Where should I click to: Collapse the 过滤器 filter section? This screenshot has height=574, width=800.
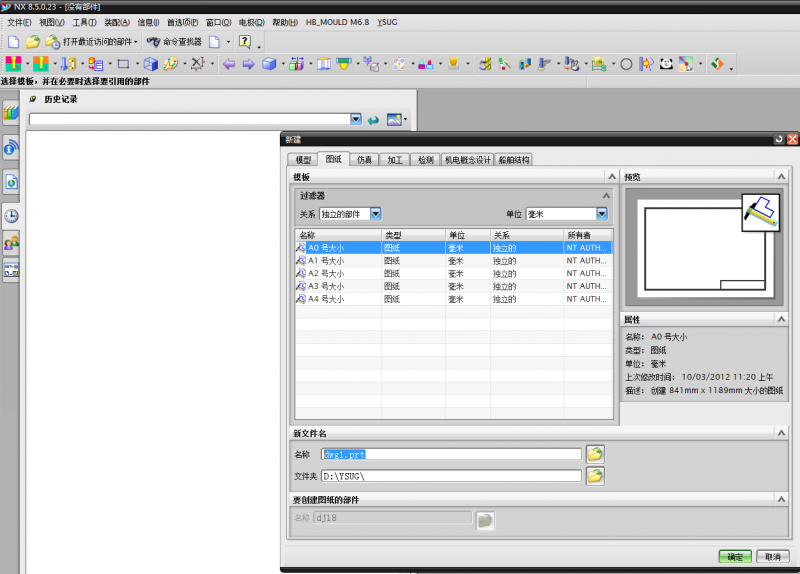tap(606, 195)
